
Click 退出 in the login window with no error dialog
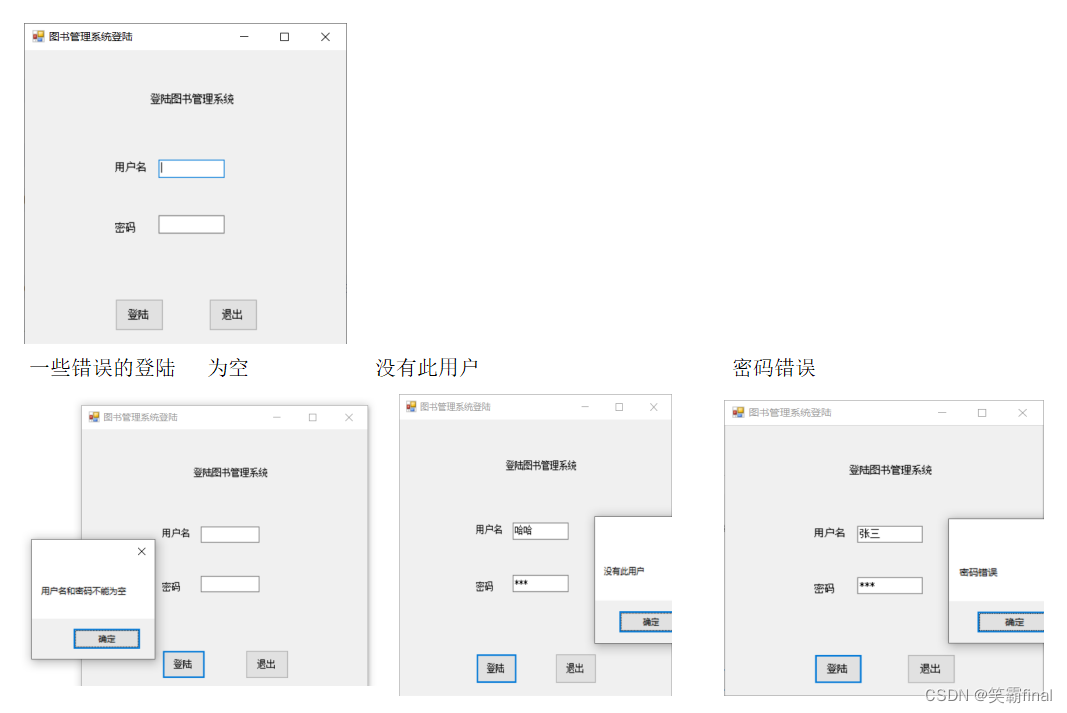pos(233,314)
